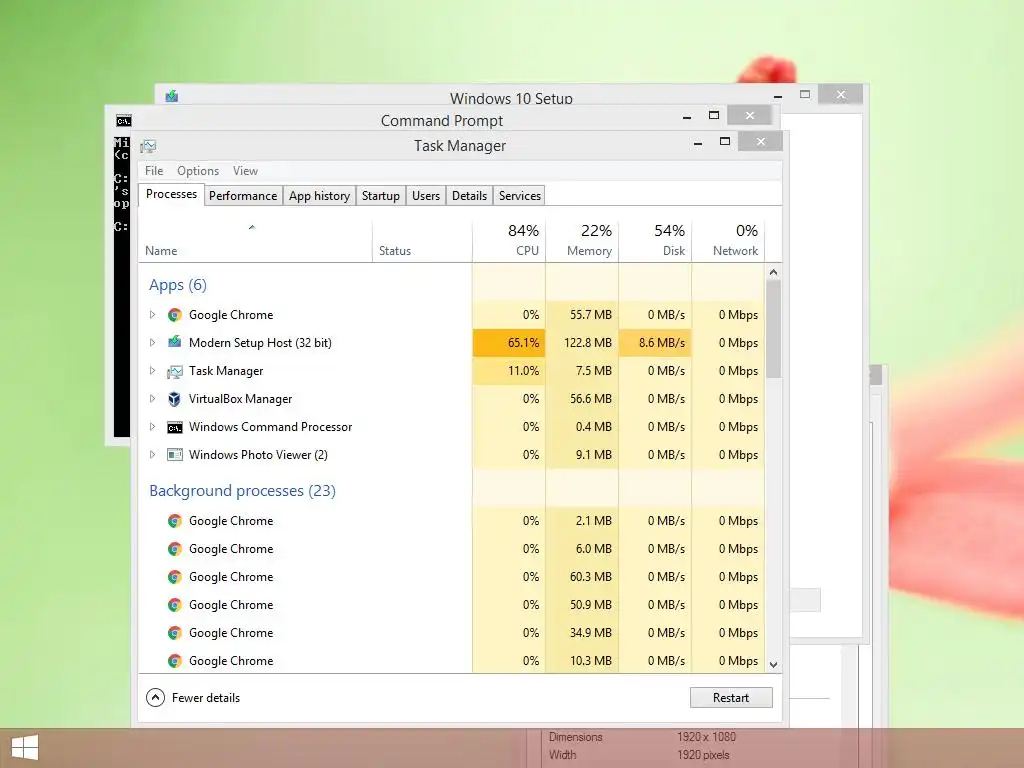1024x768 pixels.
Task: Switch to the Users tab
Action: 426,196
